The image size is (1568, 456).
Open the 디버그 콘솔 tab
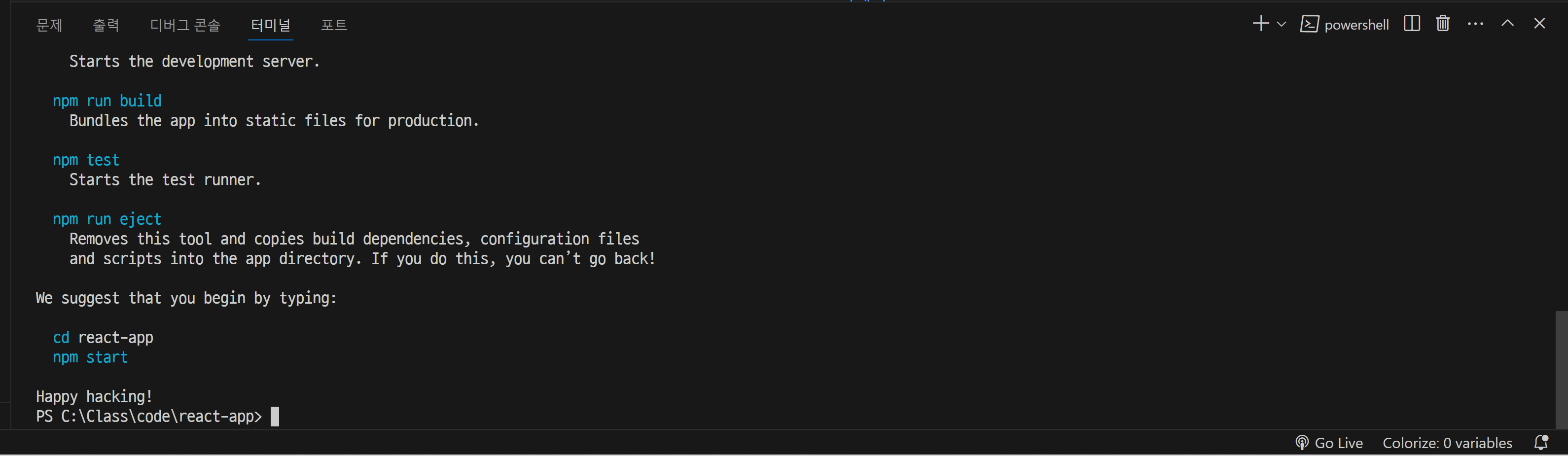[185, 25]
